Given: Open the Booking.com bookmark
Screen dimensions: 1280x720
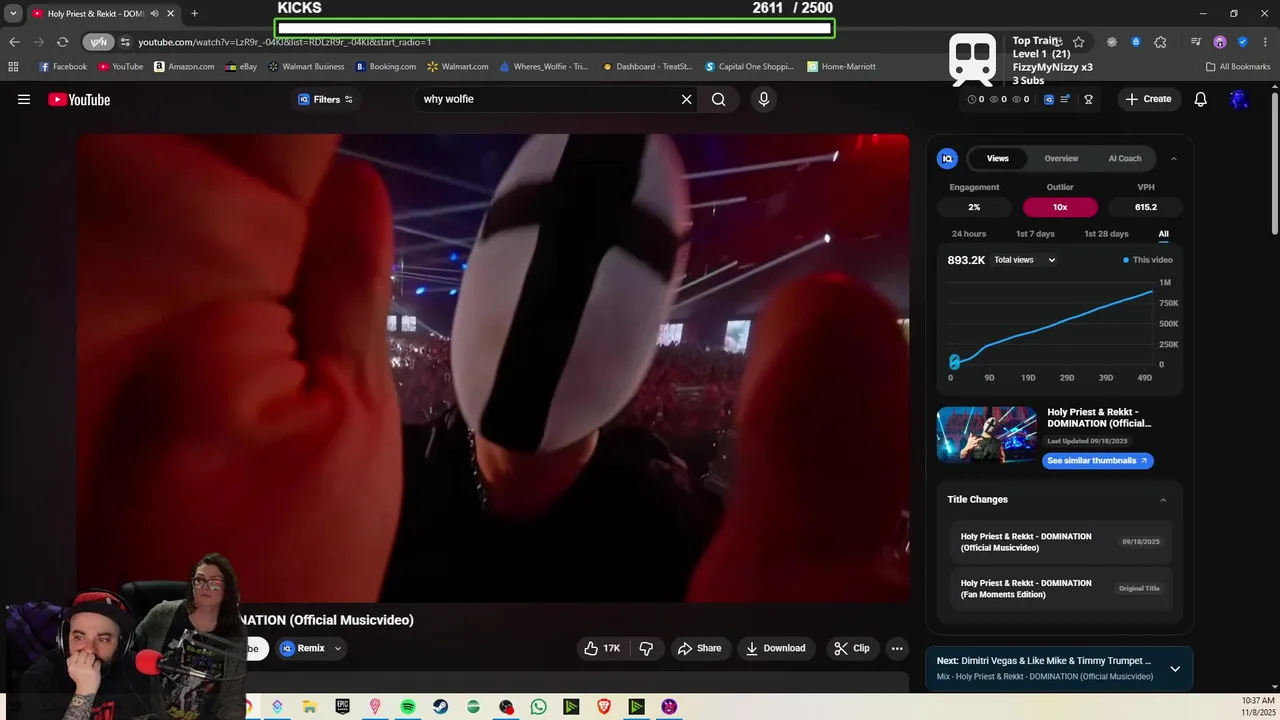Looking at the screenshot, I should coord(386,67).
